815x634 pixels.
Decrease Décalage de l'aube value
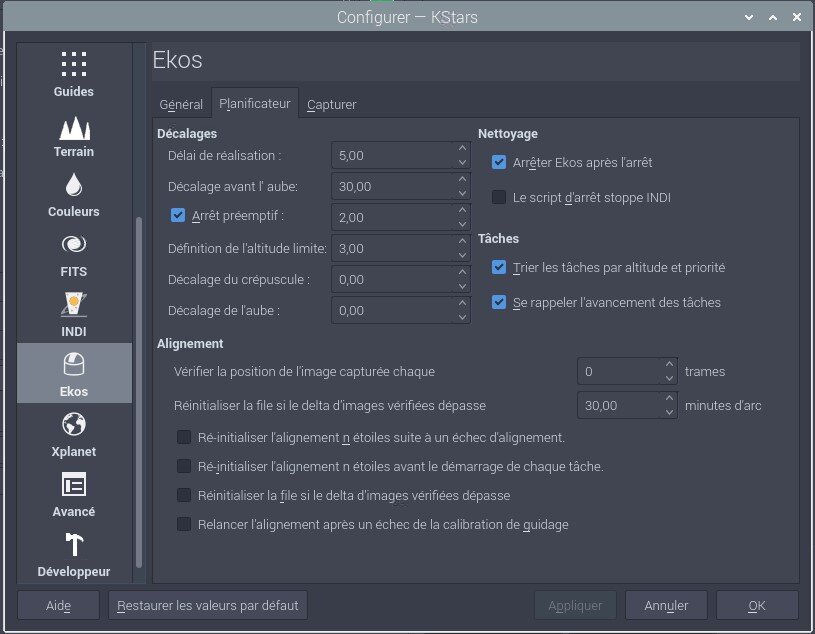click(x=462, y=317)
